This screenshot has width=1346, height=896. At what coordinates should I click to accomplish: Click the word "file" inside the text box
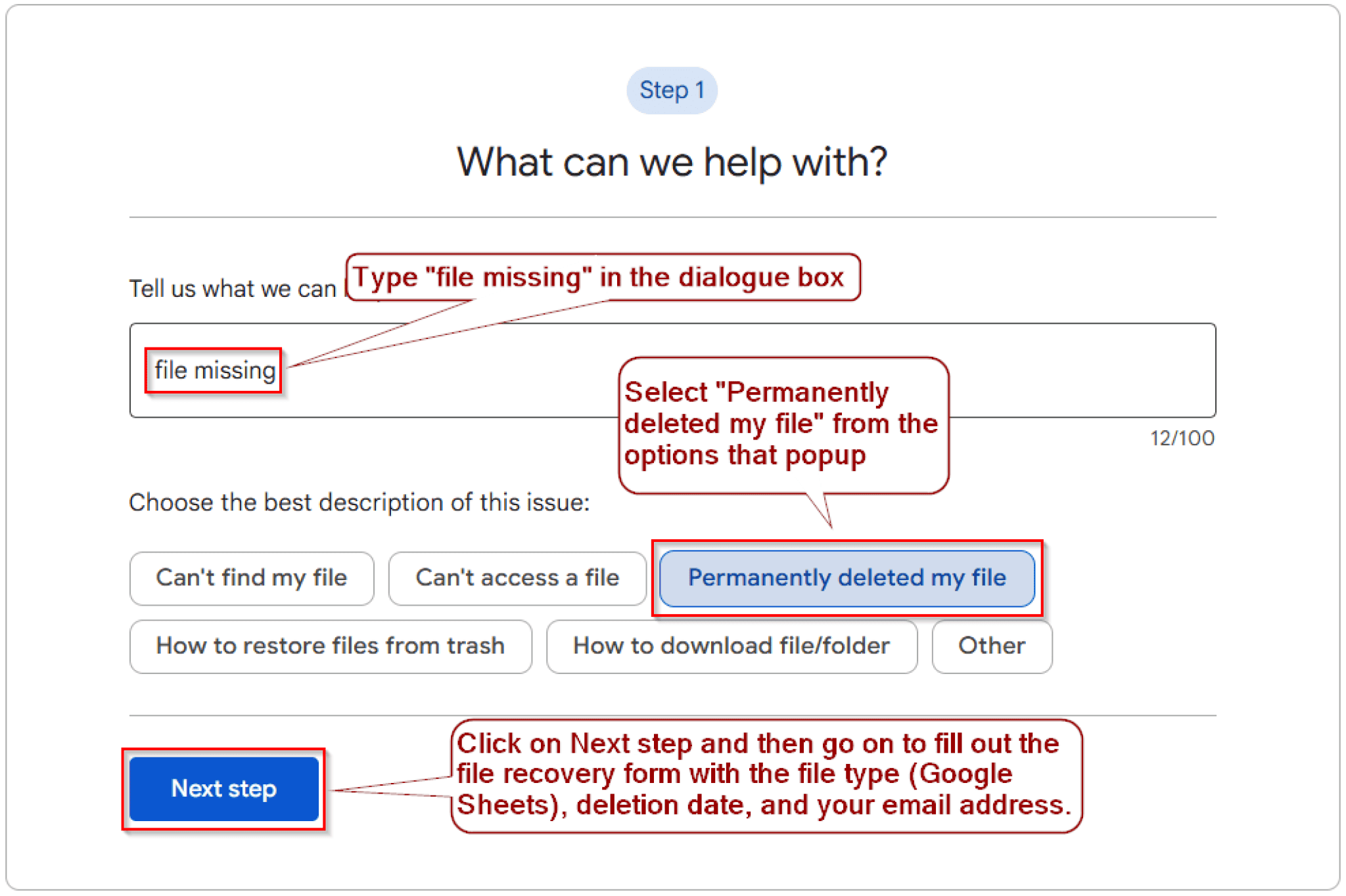[171, 370]
